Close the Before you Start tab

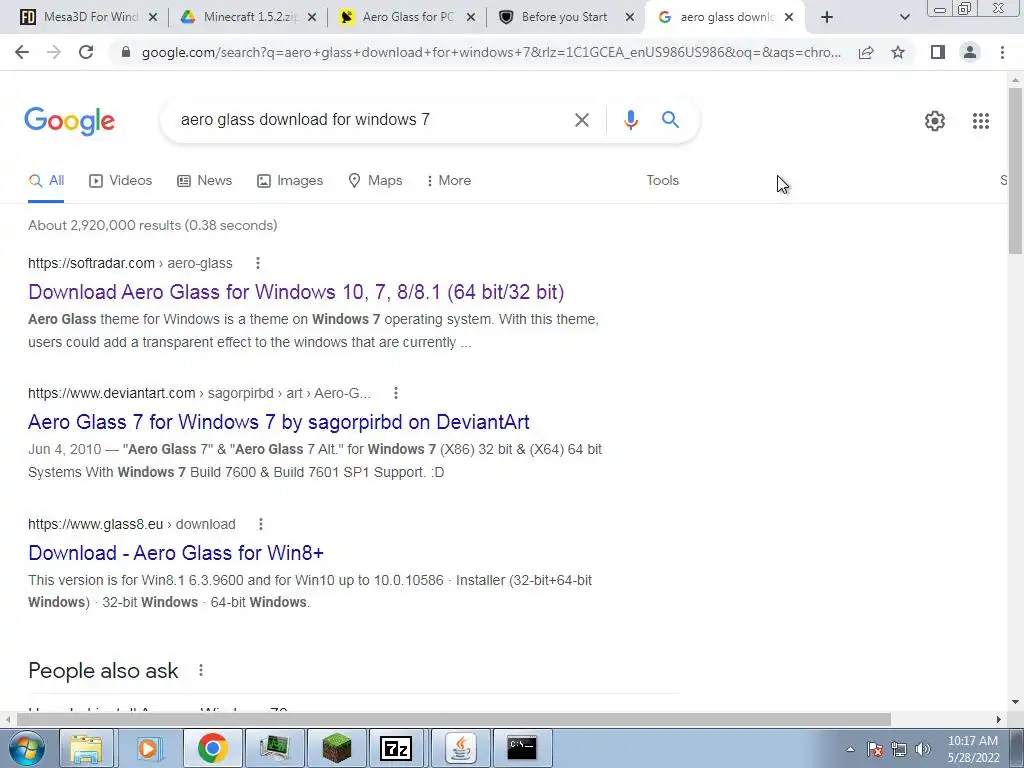[x=630, y=18]
